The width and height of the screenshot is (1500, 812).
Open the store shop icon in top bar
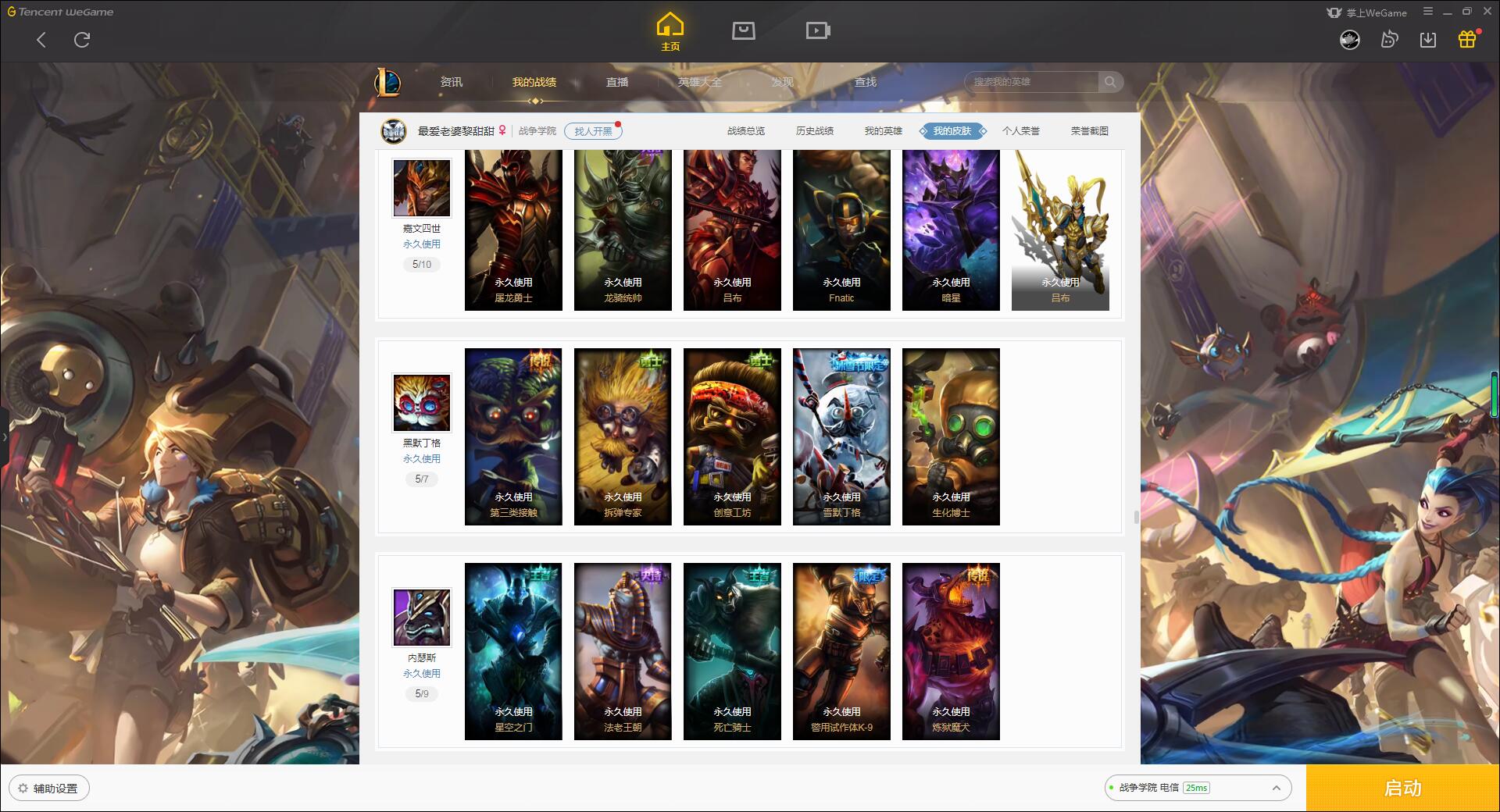tap(744, 30)
